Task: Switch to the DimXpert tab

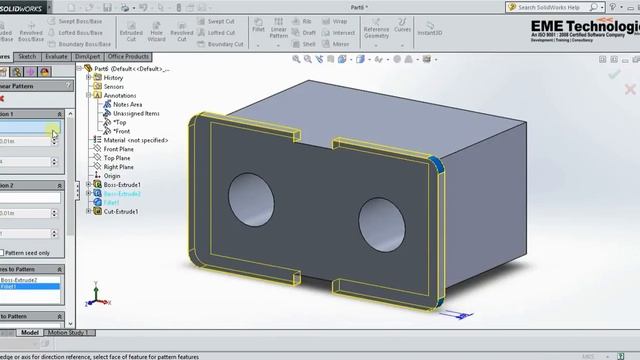Action: (88, 56)
